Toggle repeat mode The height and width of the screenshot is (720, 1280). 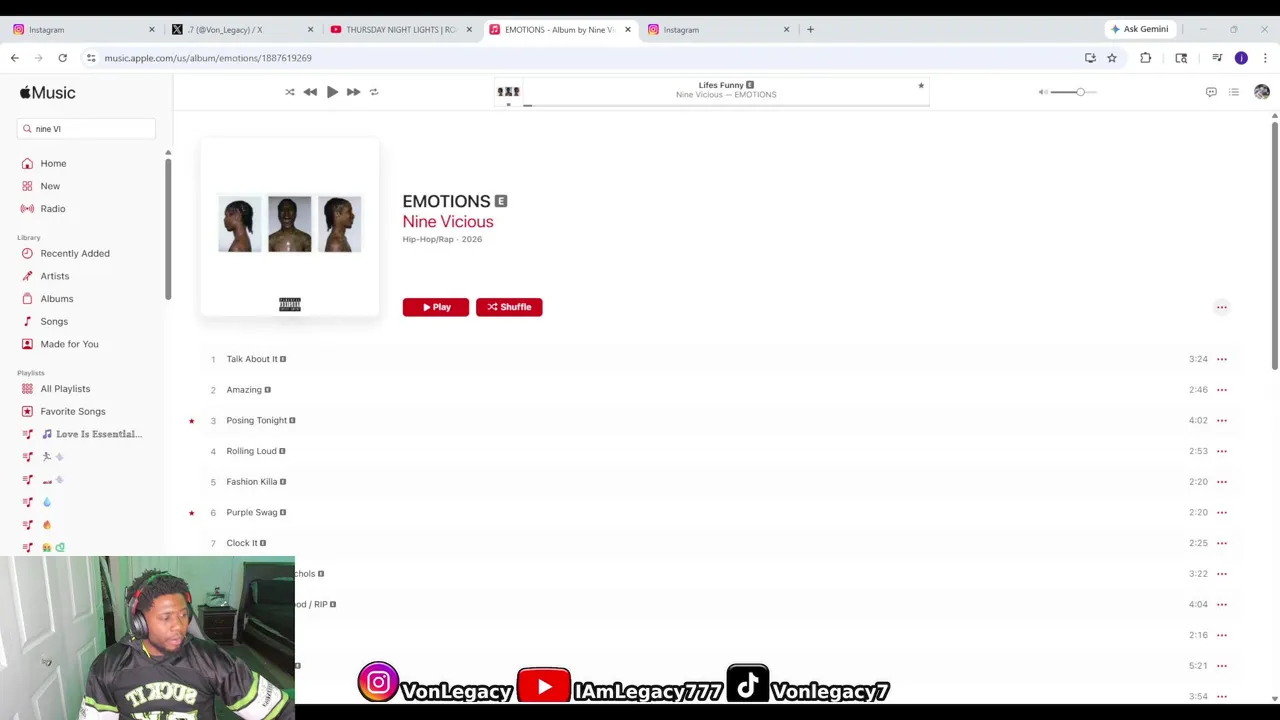tap(374, 92)
